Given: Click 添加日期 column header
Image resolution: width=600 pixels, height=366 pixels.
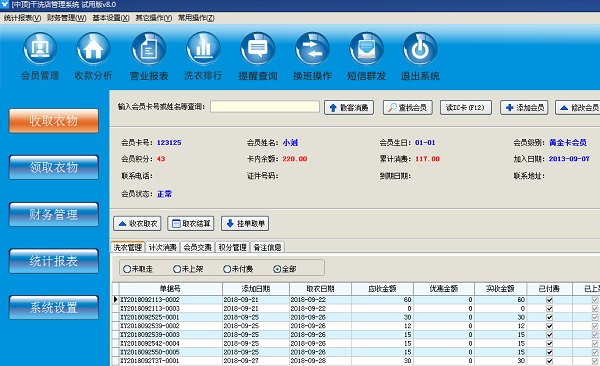Looking at the screenshot, I should click(x=256, y=289).
